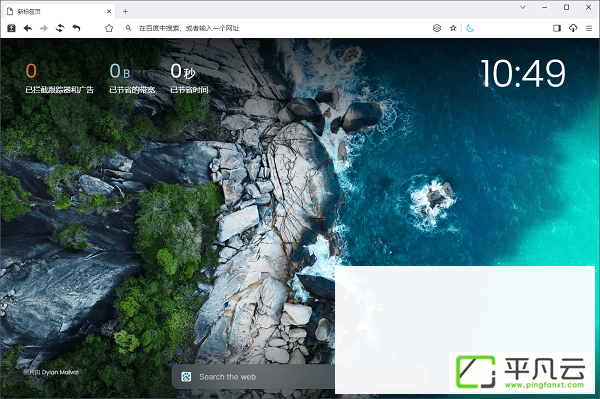Click the magnifier icon in the address bar

coord(129,28)
